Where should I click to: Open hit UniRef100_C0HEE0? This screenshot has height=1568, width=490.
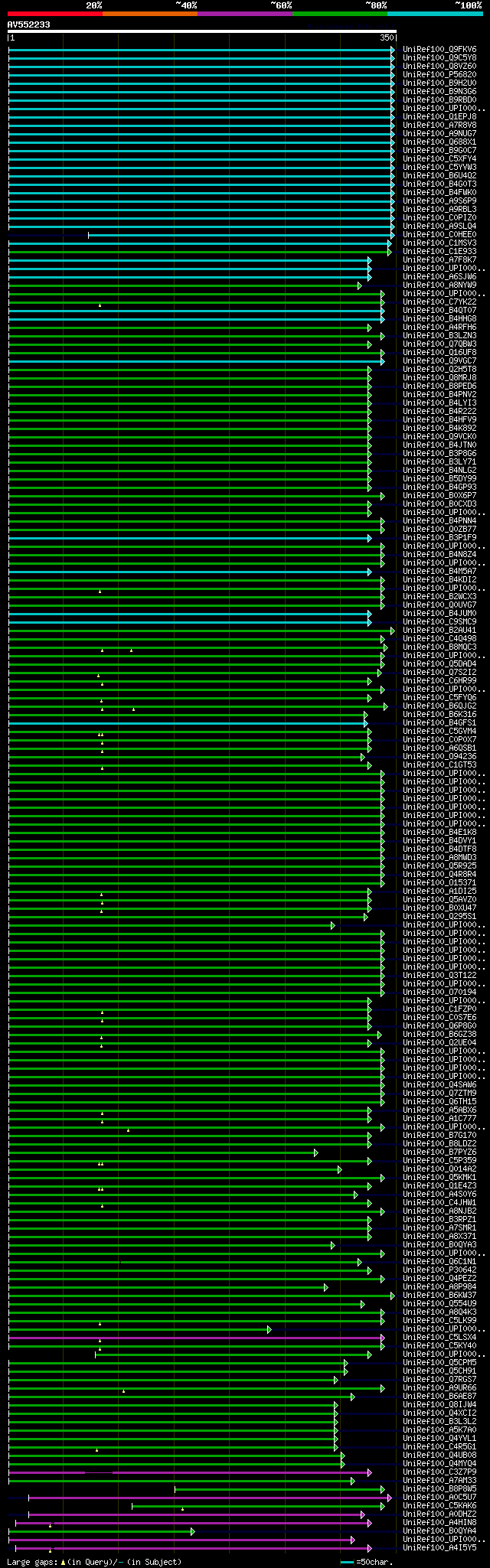pyautogui.click(x=439, y=235)
